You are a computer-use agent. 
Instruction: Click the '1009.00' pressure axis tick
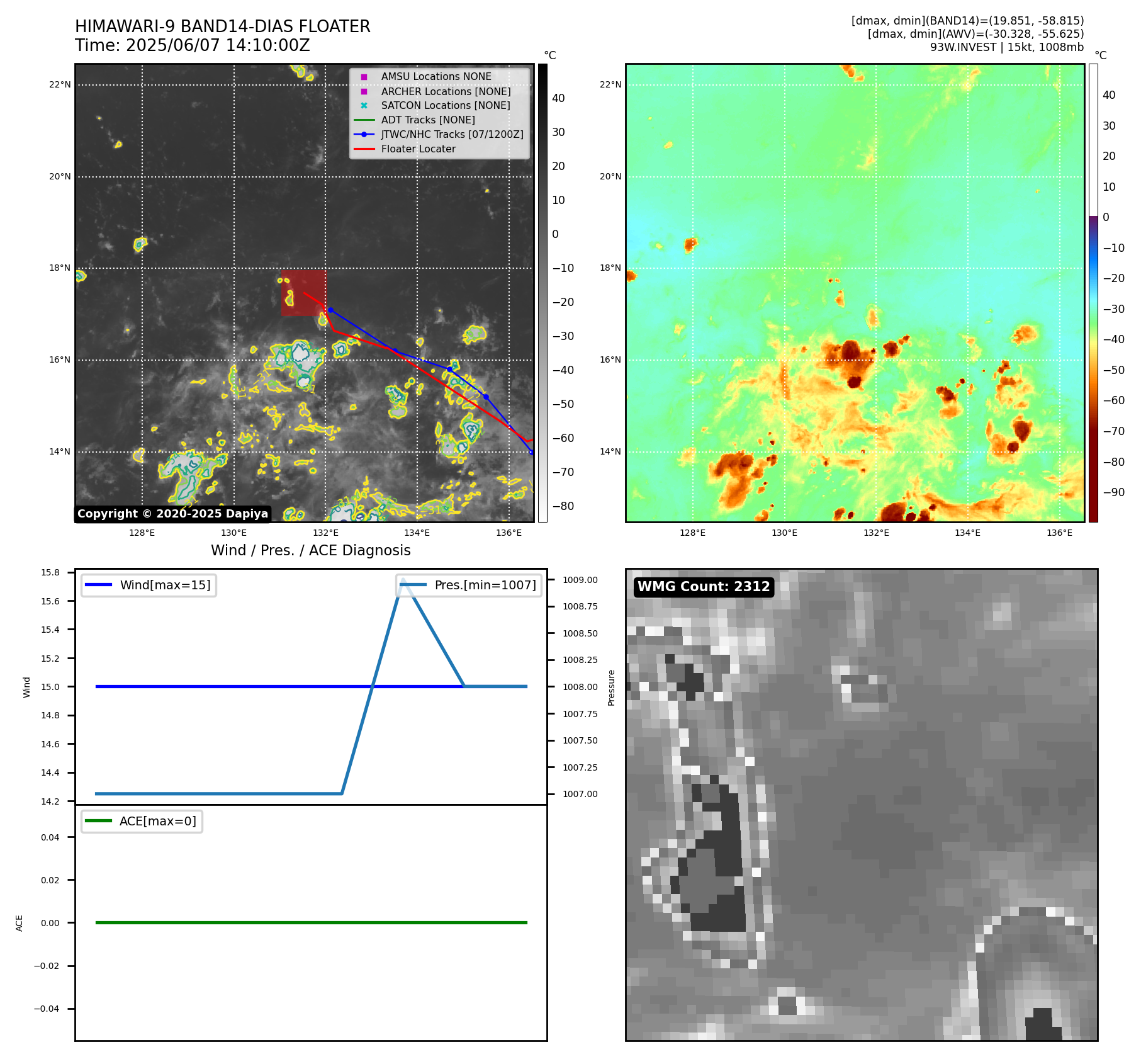pos(580,580)
